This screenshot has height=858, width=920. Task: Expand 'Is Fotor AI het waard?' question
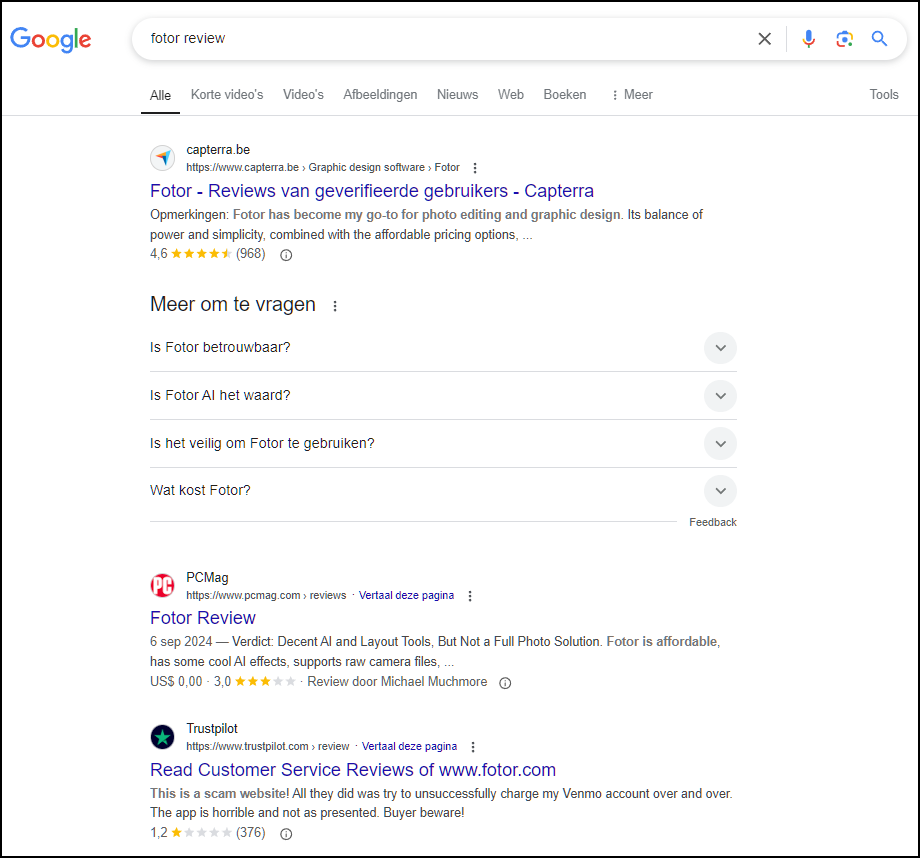coord(720,396)
